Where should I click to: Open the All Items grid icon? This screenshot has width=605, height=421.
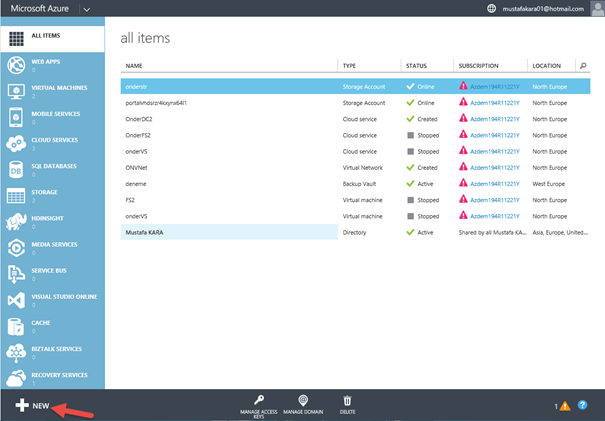click(16, 39)
